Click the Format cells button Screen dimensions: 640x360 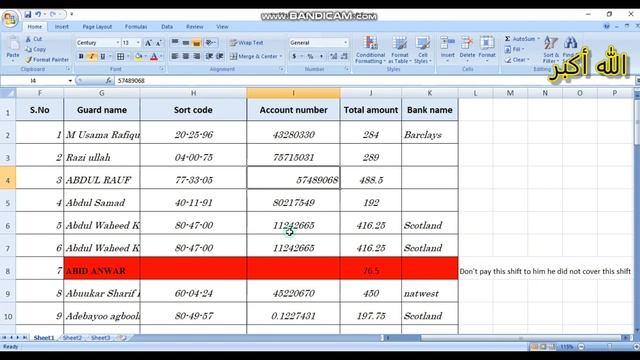click(487, 49)
